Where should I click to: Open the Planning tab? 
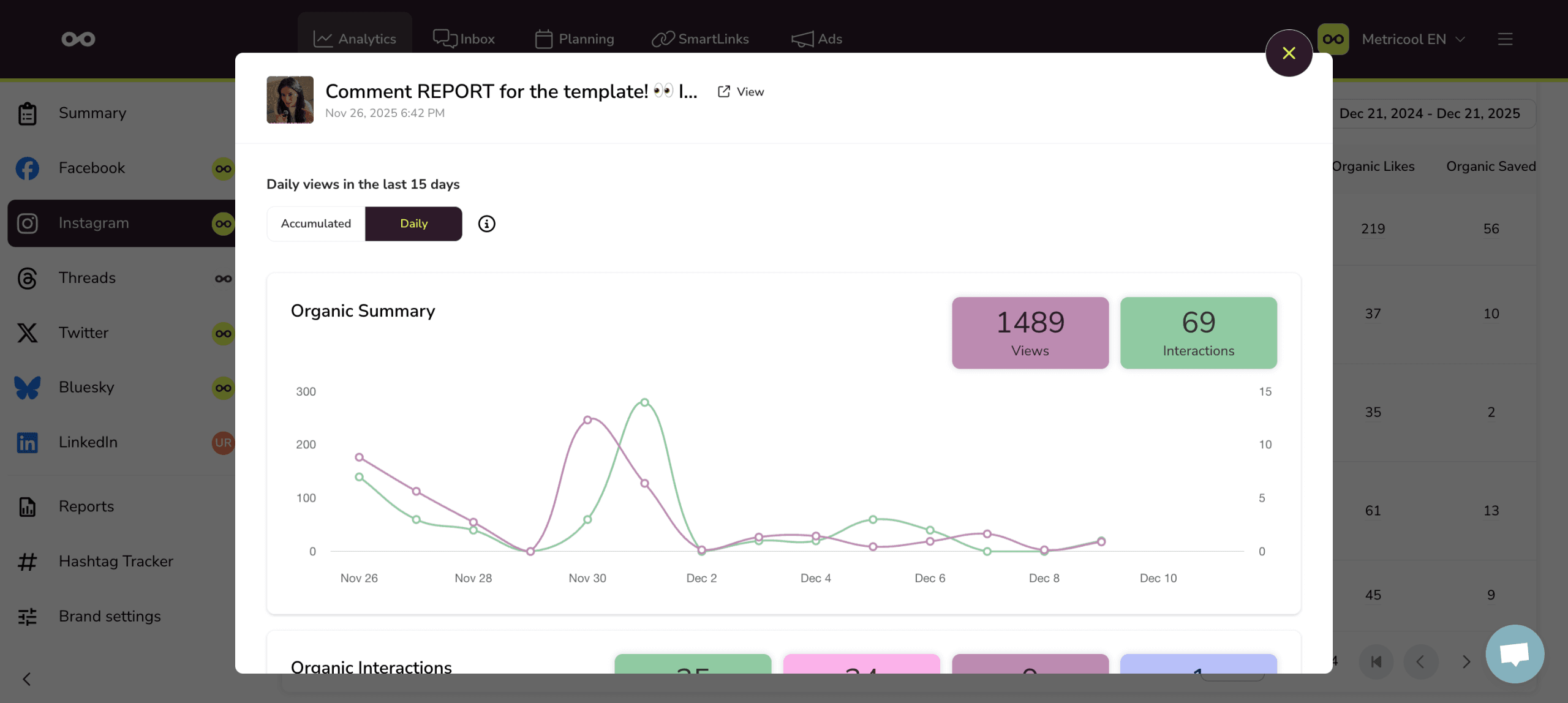[574, 39]
